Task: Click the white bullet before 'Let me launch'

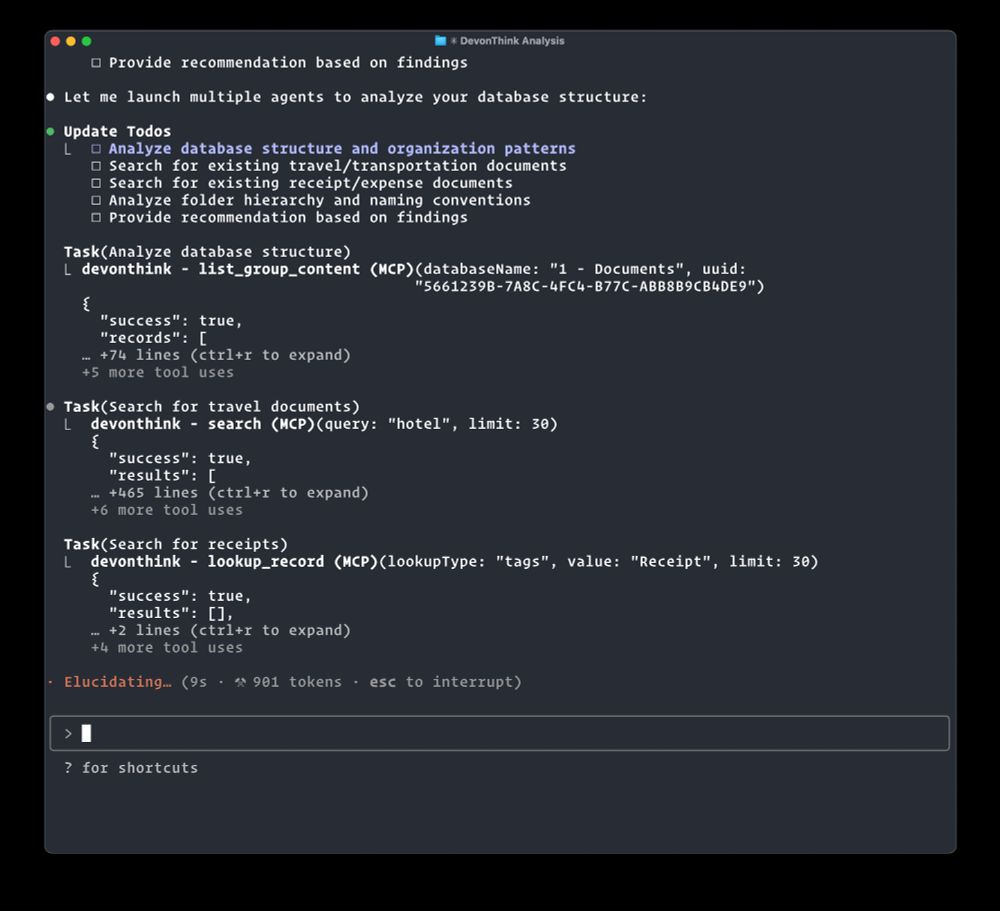Action: (50, 97)
